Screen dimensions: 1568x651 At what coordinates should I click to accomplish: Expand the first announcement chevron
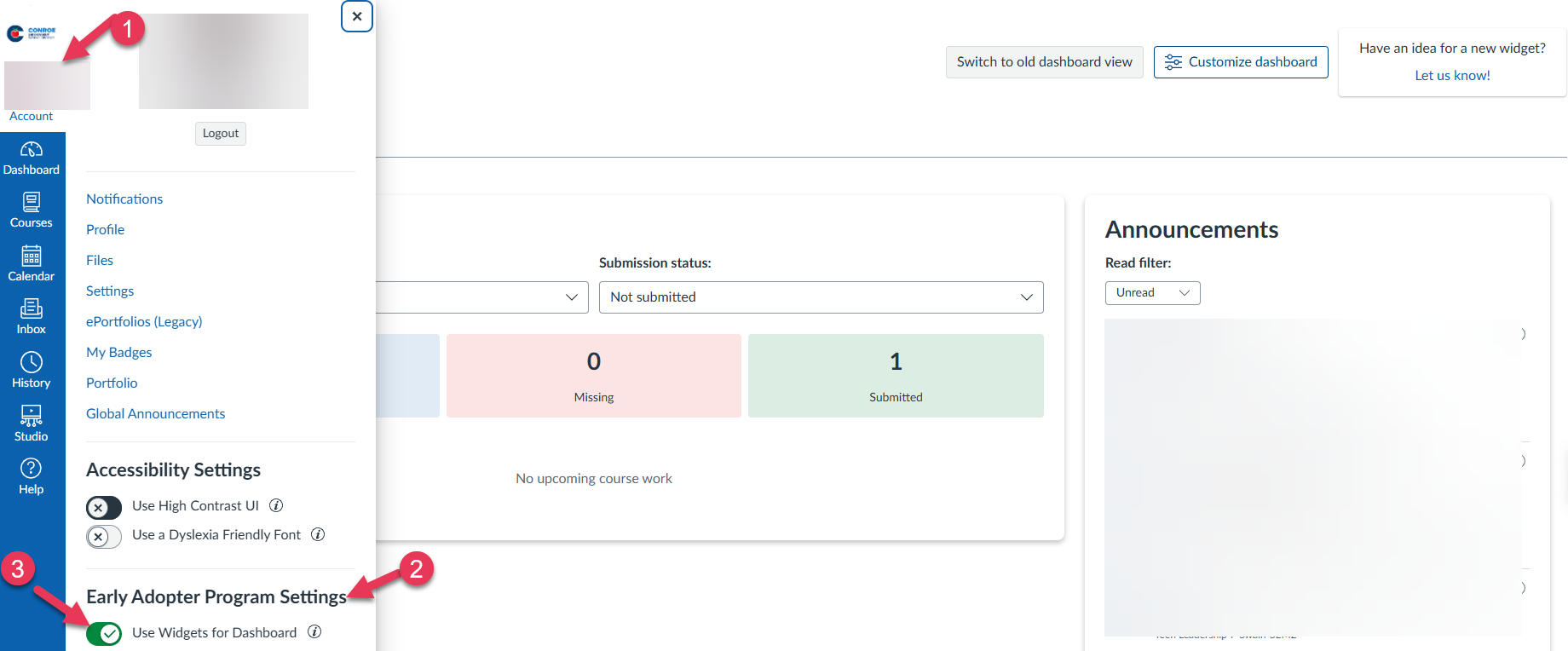[1523, 334]
